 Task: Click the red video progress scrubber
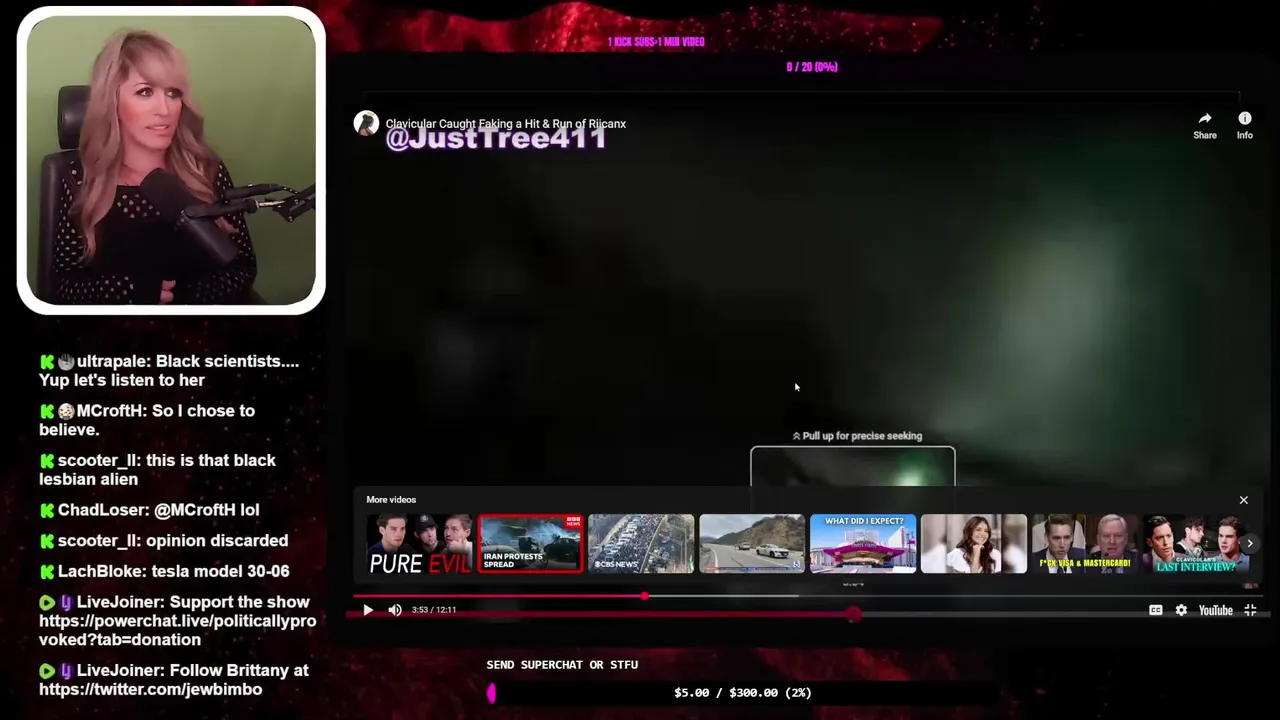(x=645, y=596)
